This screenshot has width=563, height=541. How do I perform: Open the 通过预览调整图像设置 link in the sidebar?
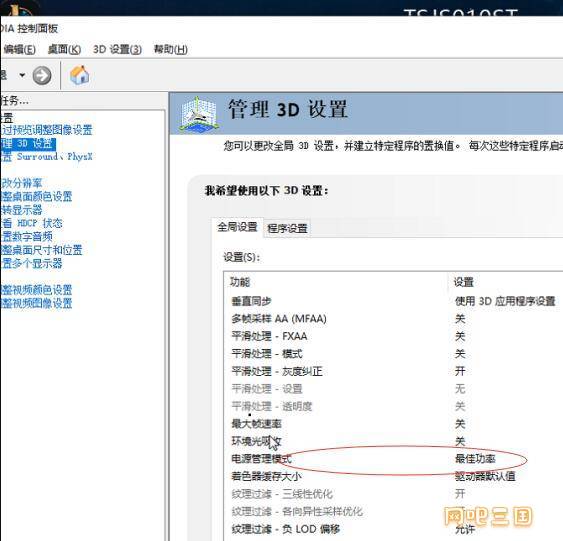pyautogui.click(x=46, y=130)
